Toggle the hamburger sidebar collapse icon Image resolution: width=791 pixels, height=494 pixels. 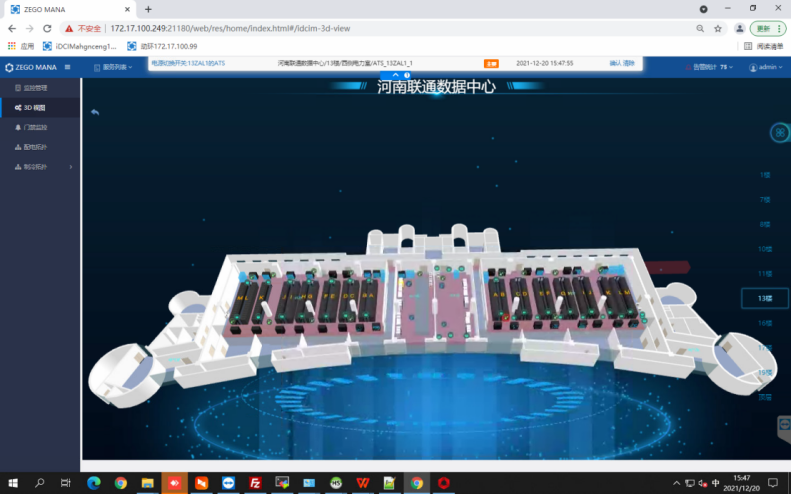(x=68, y=67)
